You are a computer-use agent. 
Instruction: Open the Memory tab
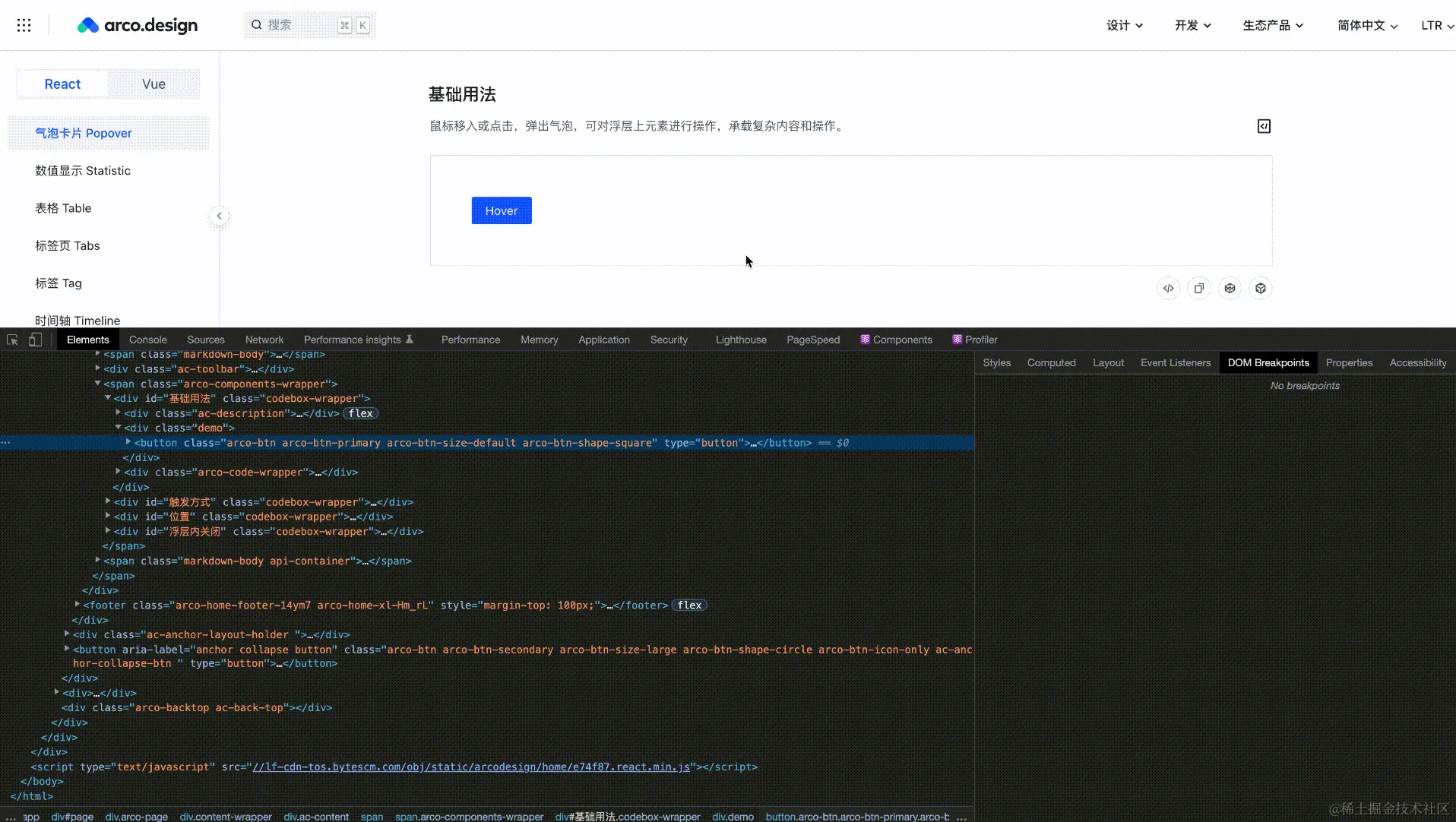[540, 340]
